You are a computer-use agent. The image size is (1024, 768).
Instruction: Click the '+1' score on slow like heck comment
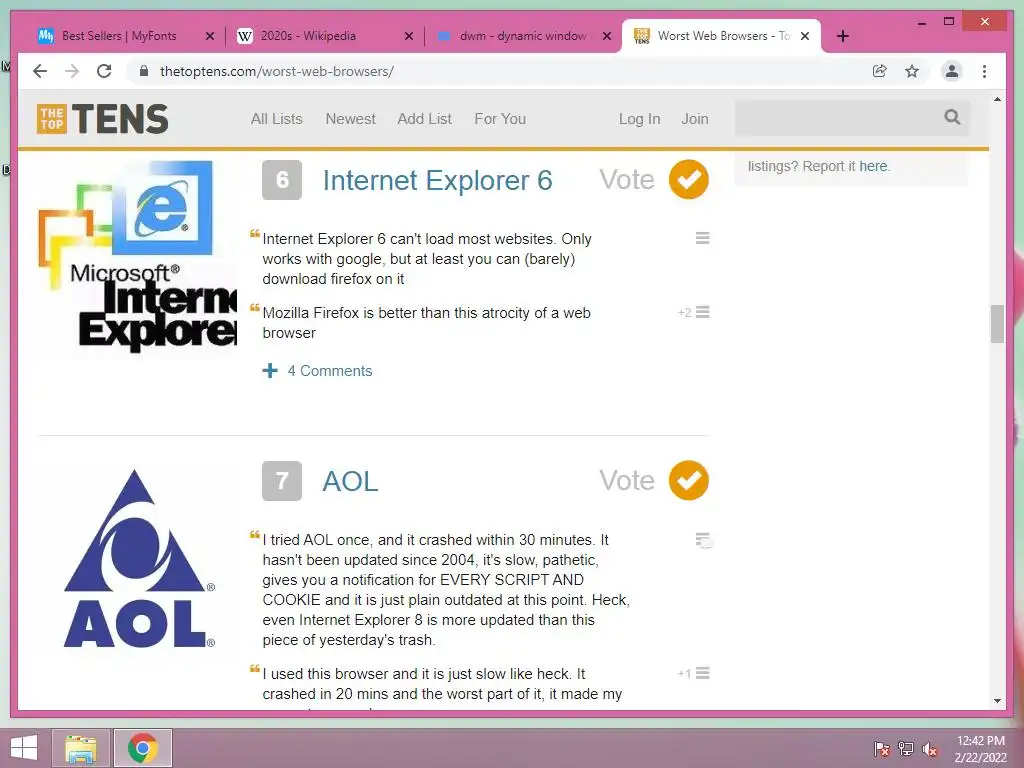coord(684,674)
